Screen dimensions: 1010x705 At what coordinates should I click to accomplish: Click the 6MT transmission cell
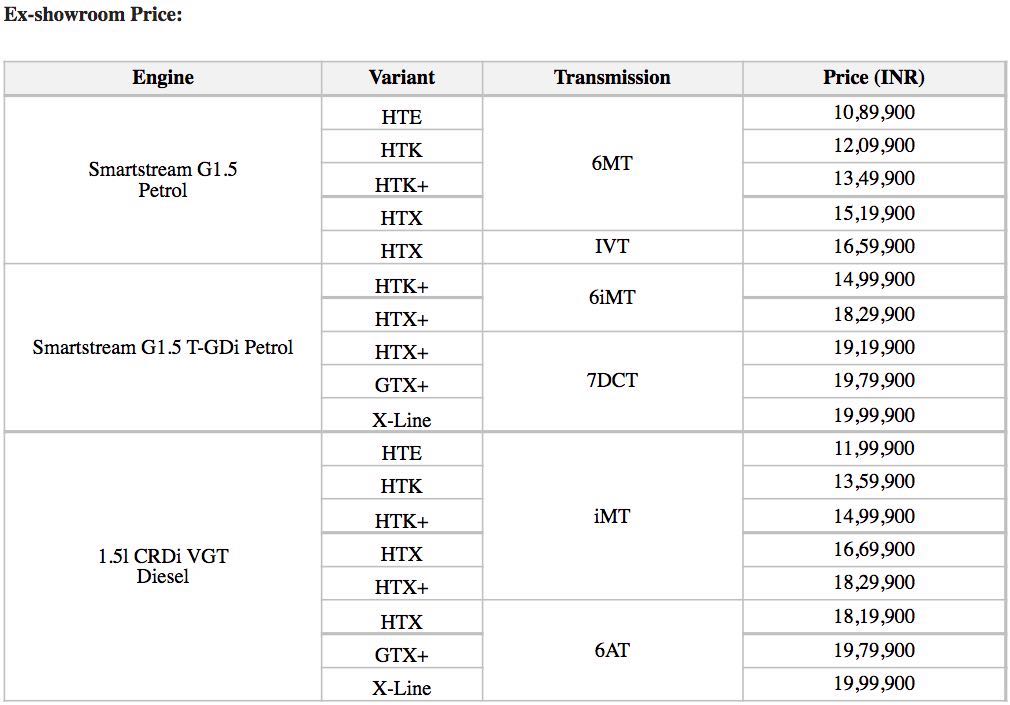(612, 163)
